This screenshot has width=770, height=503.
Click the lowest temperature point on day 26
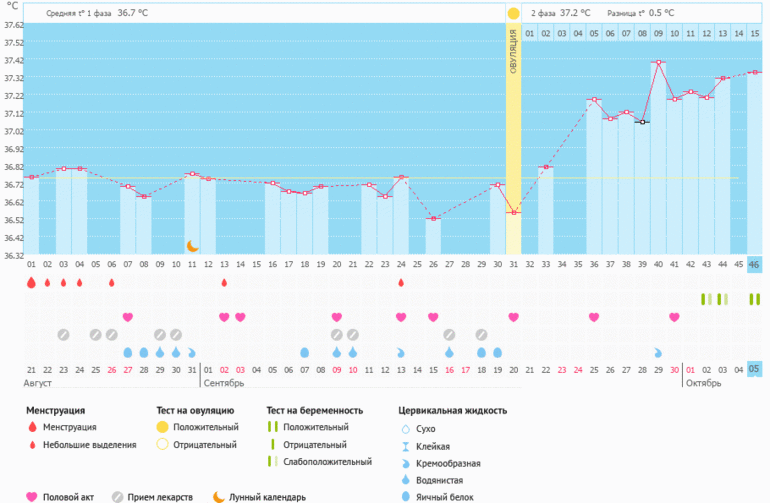[x=433, y=219]
